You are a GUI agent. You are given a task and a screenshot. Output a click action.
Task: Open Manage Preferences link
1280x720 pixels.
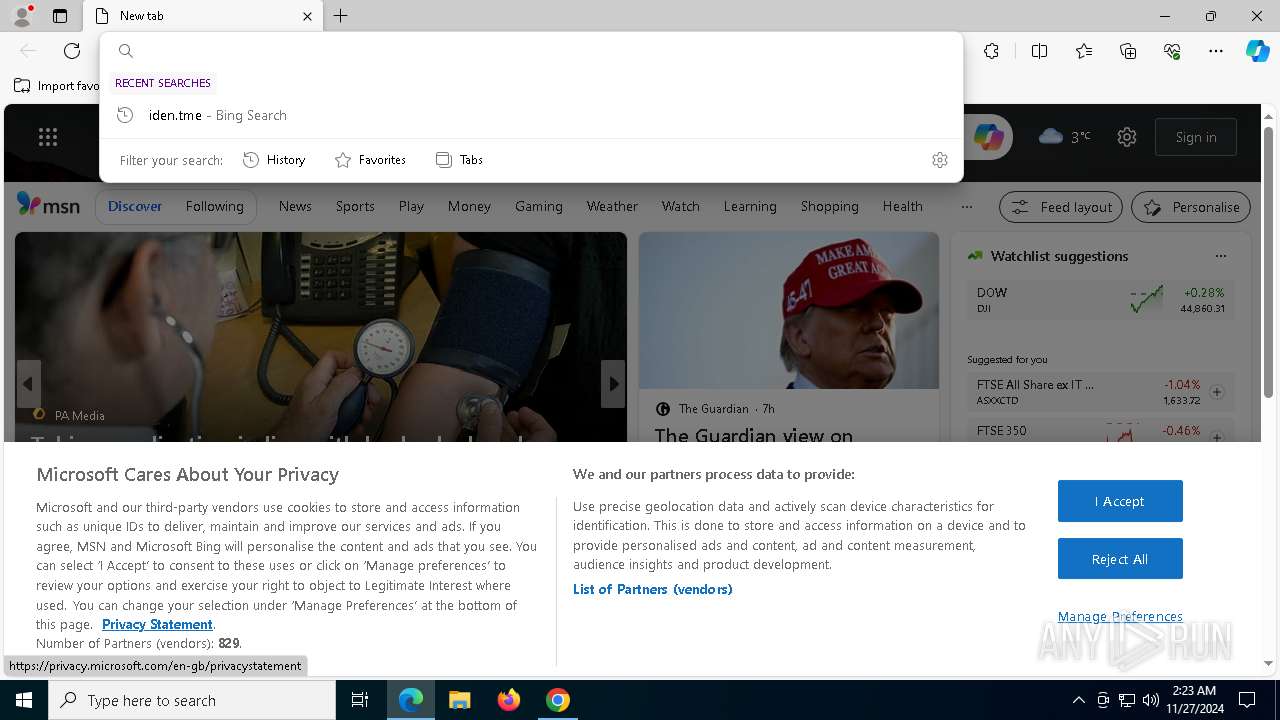[x=1120, y=616]
